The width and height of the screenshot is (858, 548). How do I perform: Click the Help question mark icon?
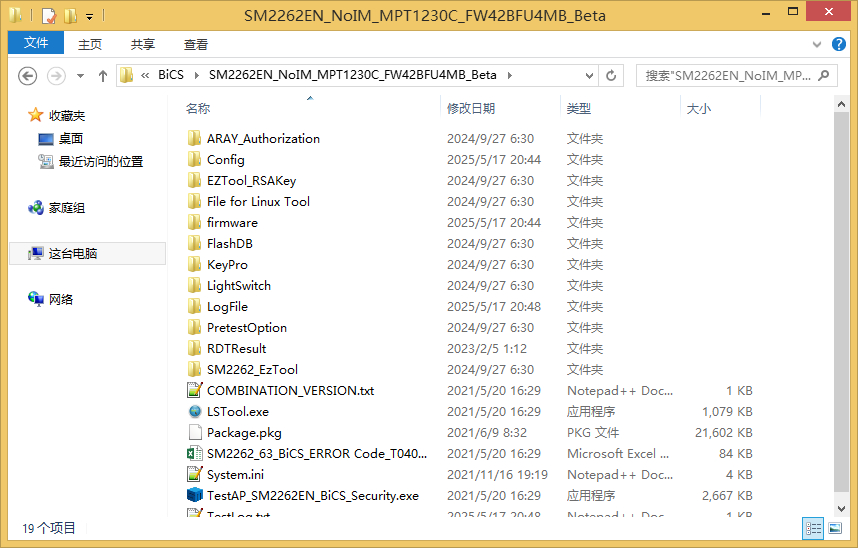[x=841, y=45]
